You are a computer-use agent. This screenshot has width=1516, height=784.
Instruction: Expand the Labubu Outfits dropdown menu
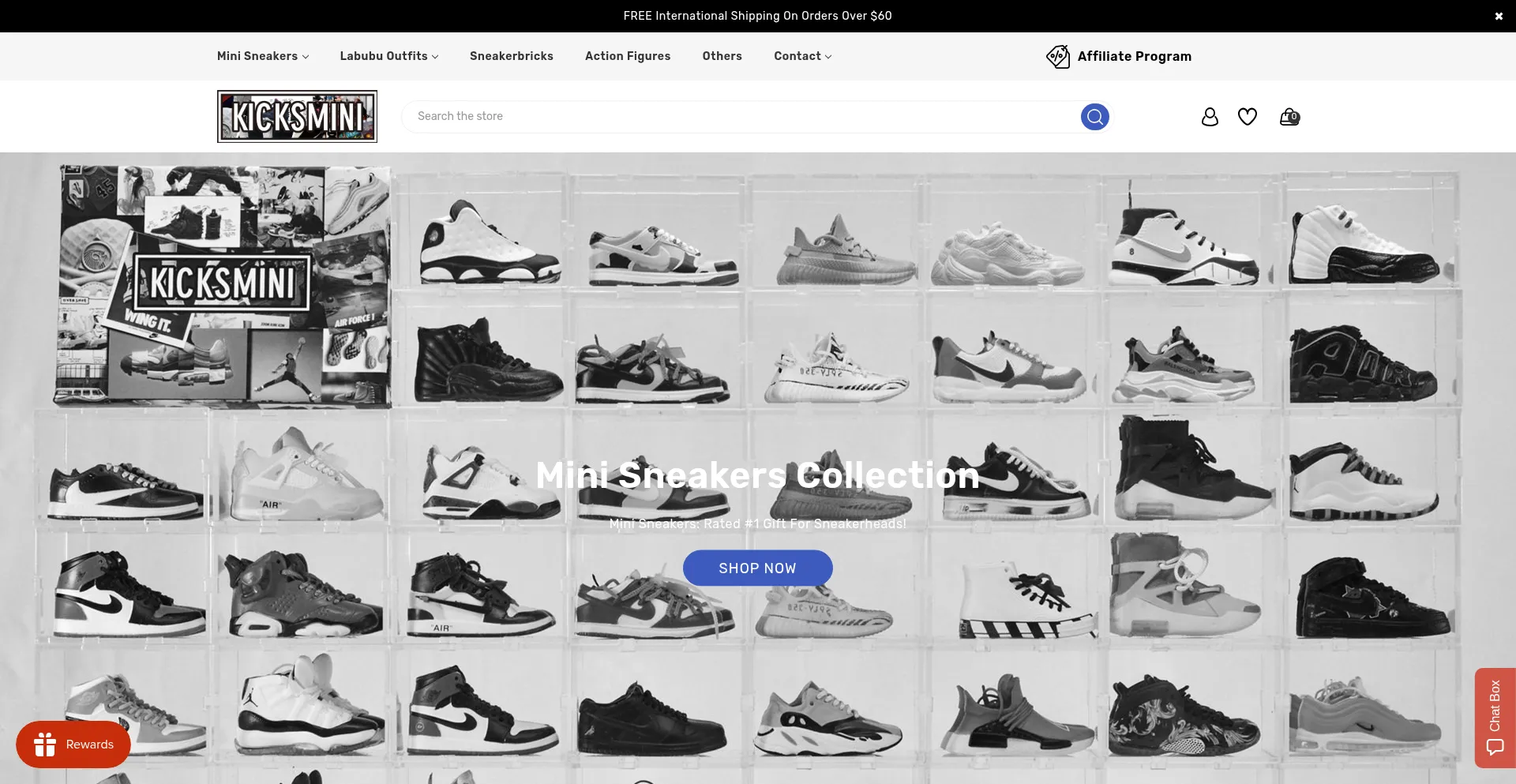tap(388, 56)
